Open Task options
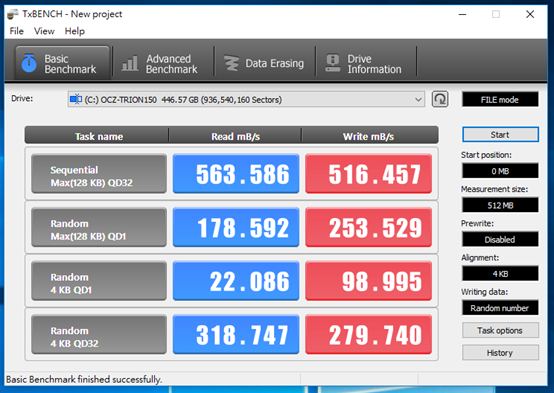This screenshot has height=393, width=554. [500, 330]
